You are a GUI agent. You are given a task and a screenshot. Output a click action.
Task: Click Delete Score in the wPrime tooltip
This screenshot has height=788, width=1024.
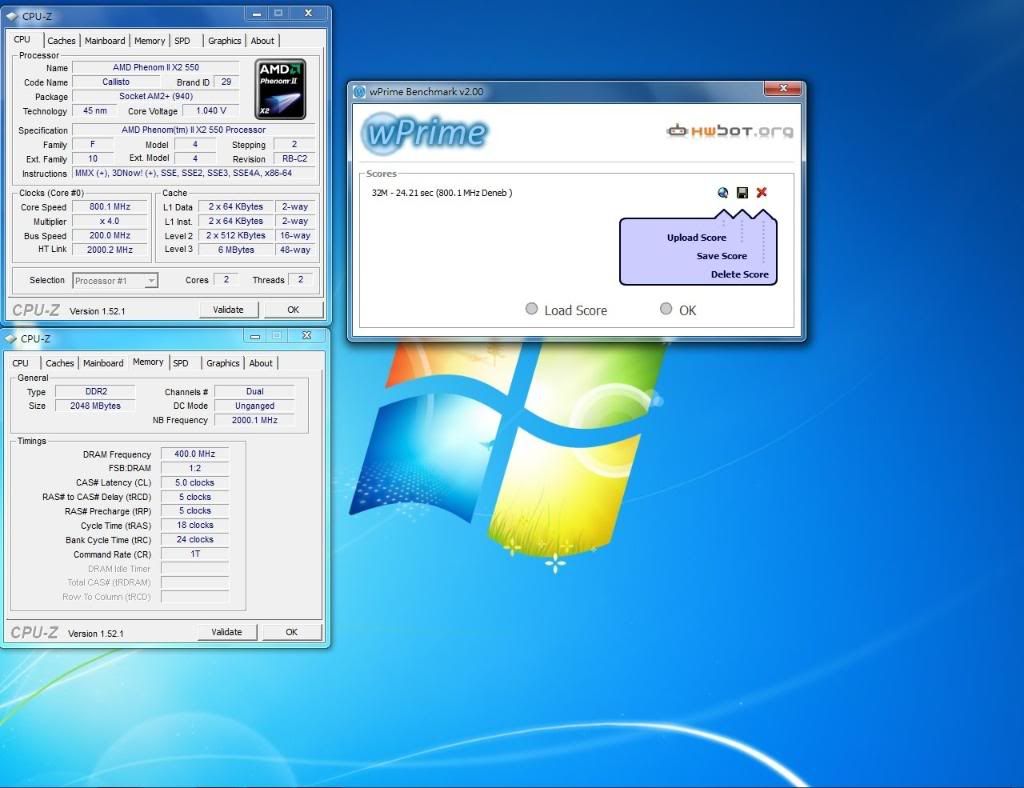(x=740, y=274)
